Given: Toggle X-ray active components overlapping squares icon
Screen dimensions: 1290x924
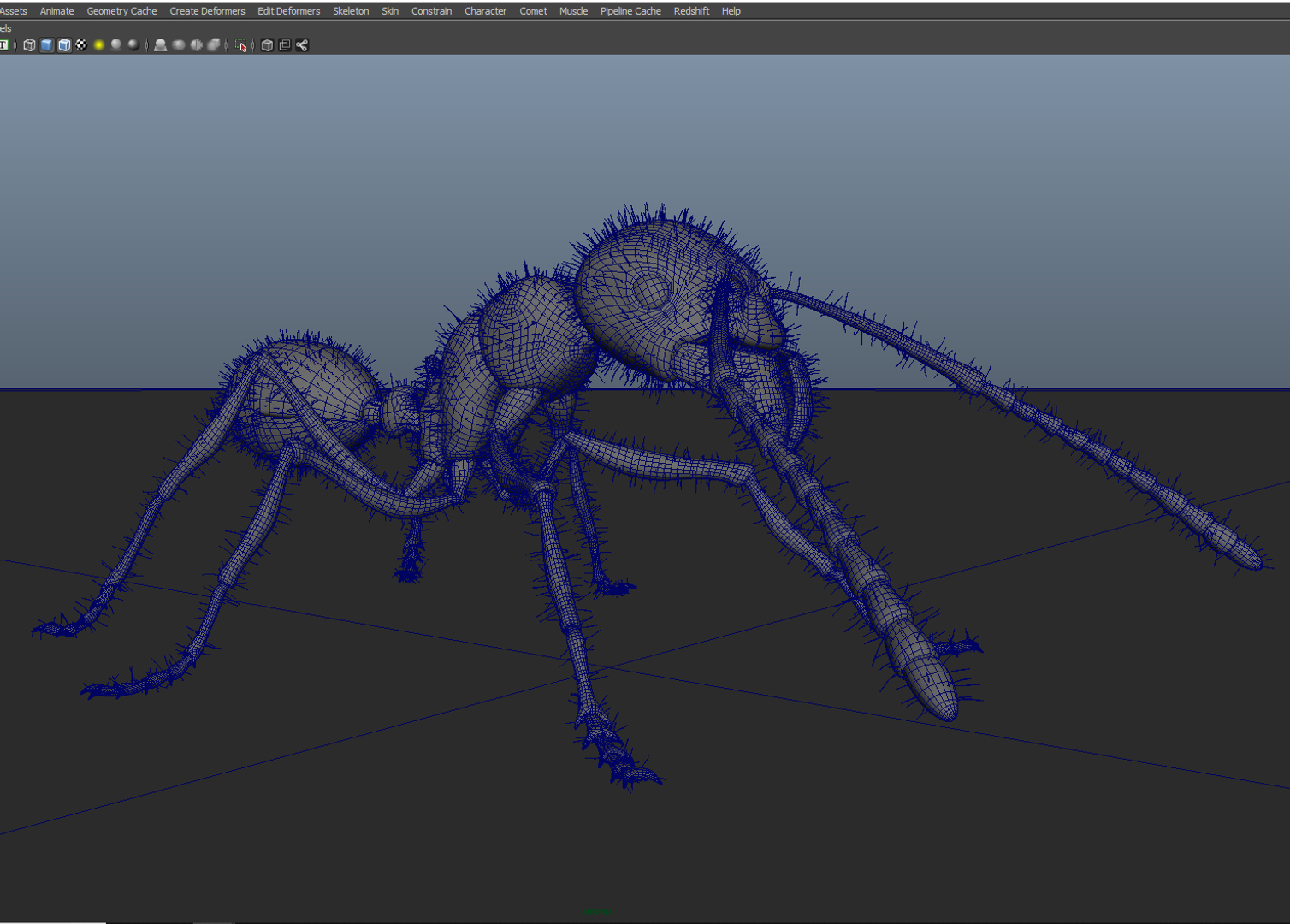Looking at the screenshot, I should (285, 45).
